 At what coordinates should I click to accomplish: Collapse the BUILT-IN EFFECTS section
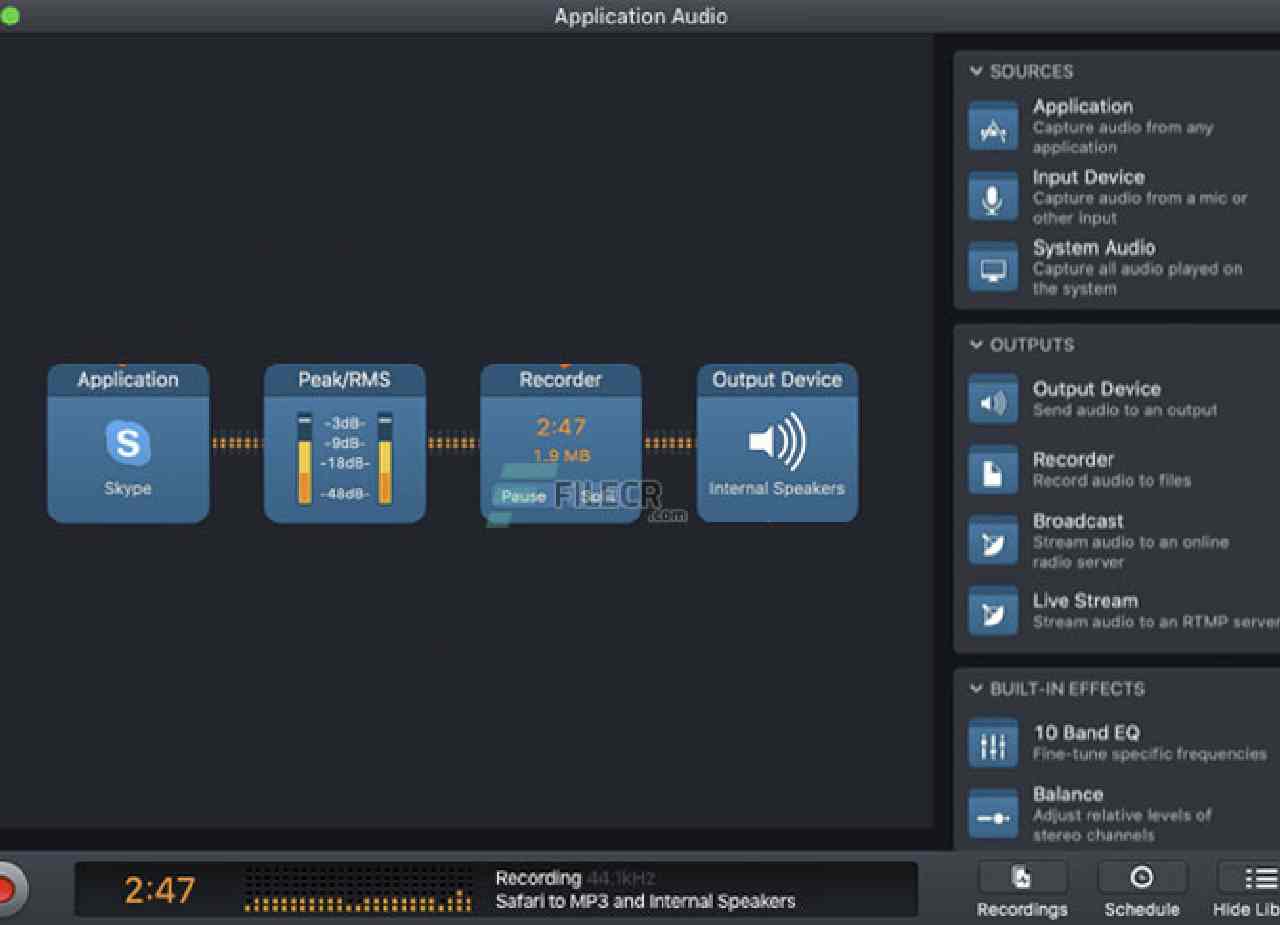976,688
